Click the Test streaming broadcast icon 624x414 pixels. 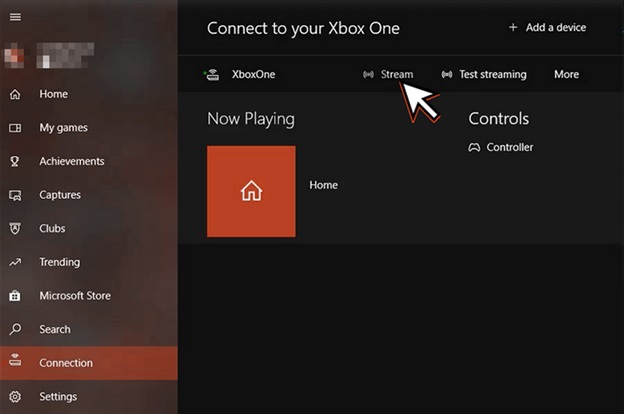(x=447, y=74)
